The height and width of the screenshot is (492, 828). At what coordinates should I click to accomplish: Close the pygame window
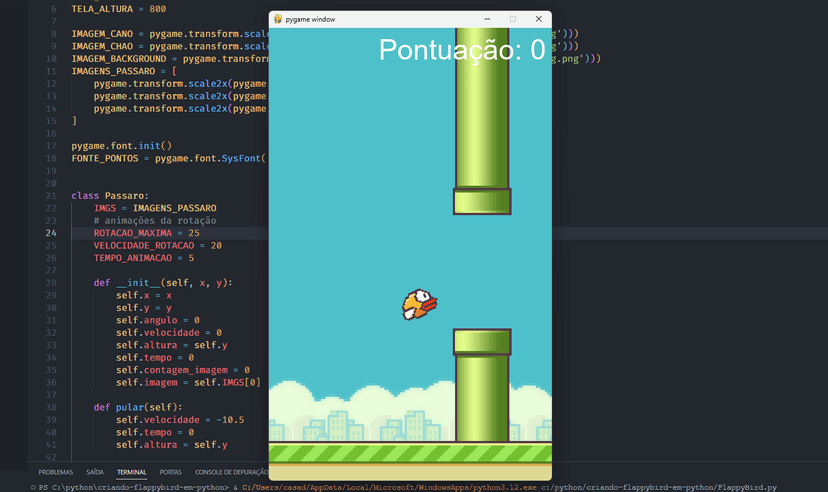pos(538,19)
